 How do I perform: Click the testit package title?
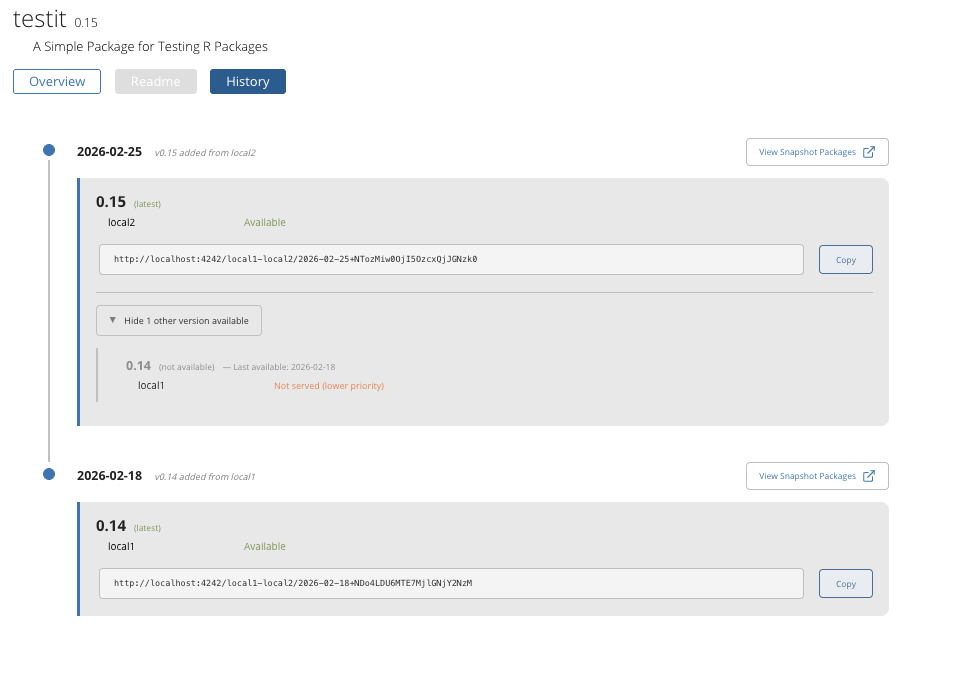point(40,18)
